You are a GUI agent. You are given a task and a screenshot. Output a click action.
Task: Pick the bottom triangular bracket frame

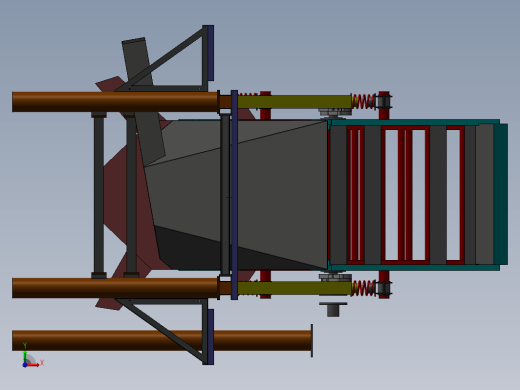165,332
